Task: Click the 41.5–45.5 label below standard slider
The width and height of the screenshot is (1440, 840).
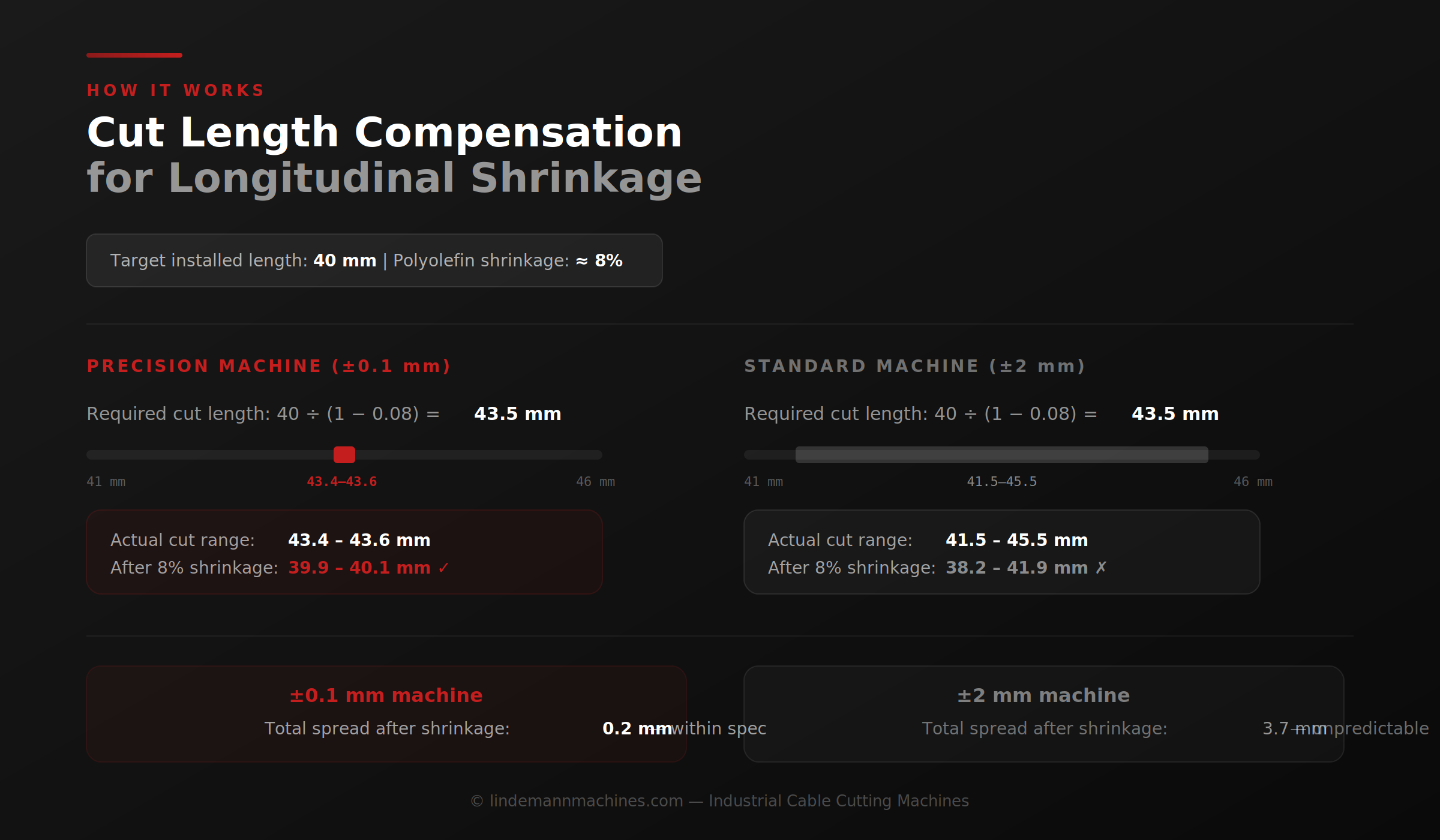Action: pyautogui.click(x=1002, y=481)
